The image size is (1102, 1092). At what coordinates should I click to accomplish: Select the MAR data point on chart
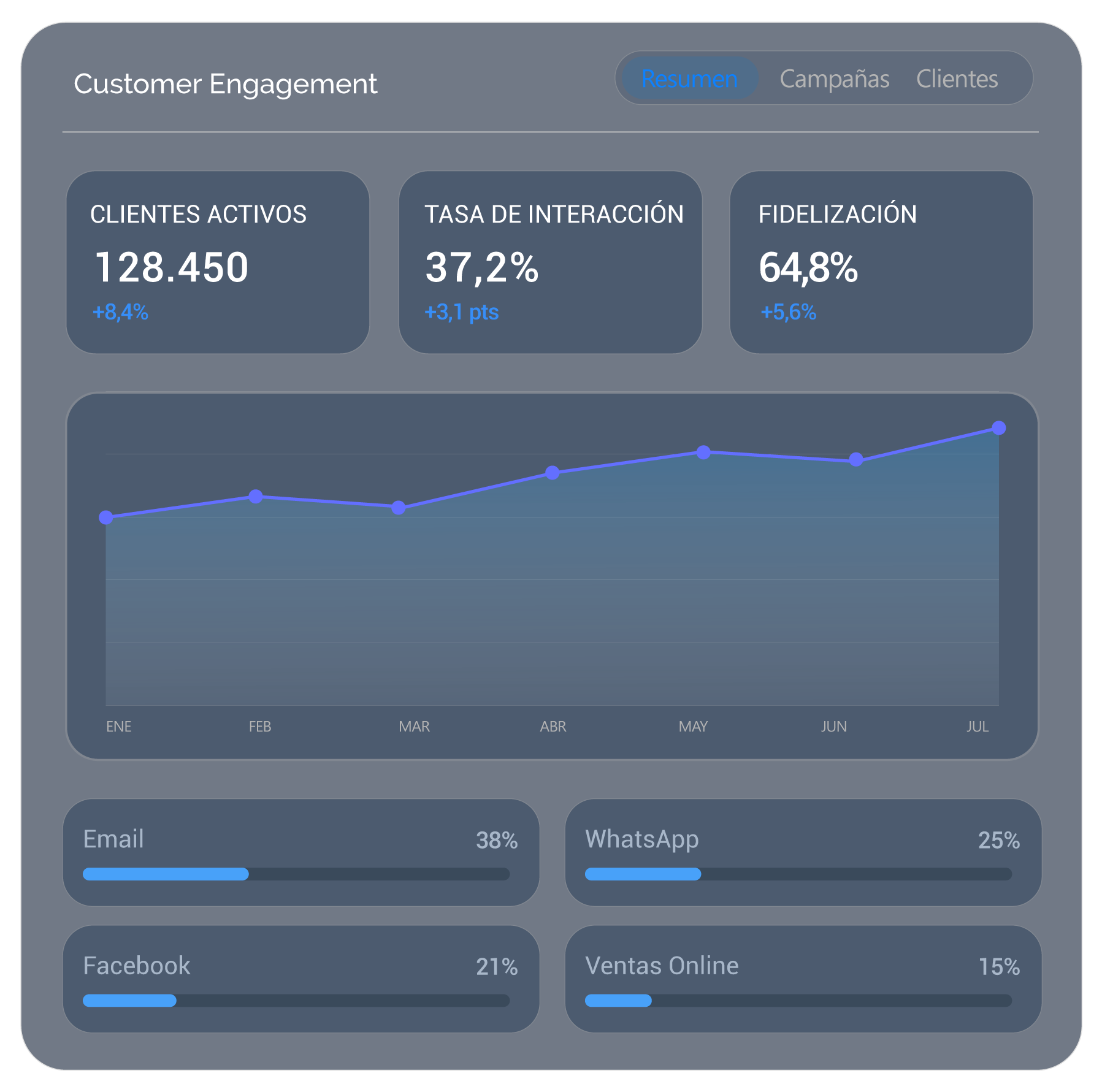399,508
